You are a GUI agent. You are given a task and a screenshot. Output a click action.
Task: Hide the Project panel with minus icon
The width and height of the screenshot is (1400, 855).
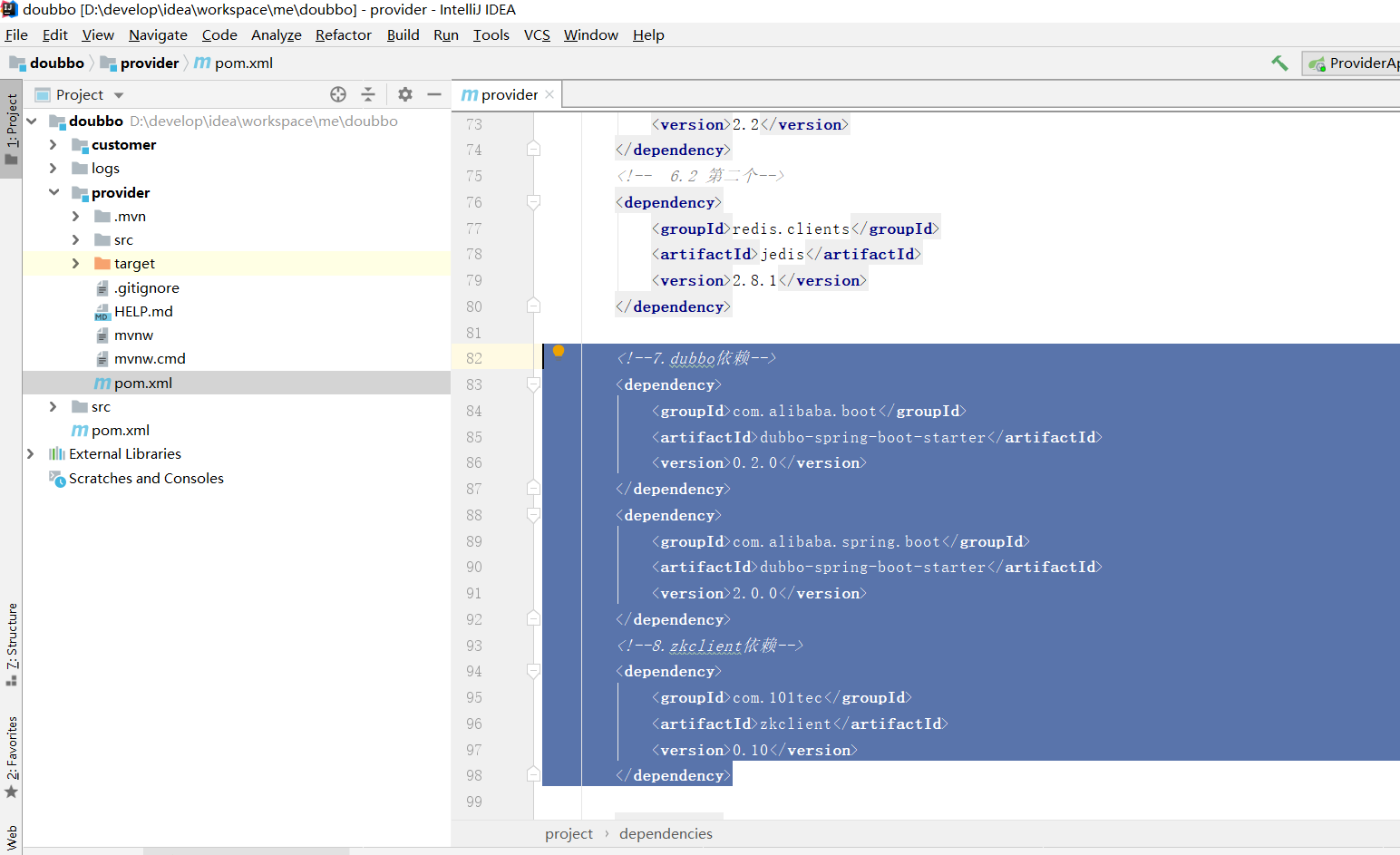(434, 94)
